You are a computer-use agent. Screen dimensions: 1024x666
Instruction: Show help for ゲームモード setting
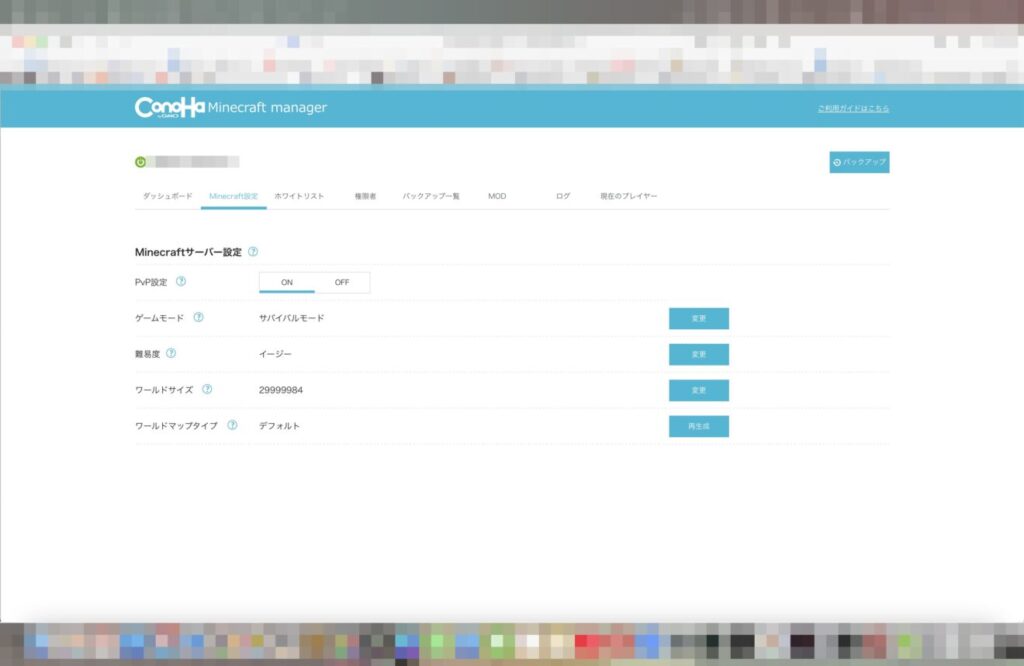tap(198, 318)
